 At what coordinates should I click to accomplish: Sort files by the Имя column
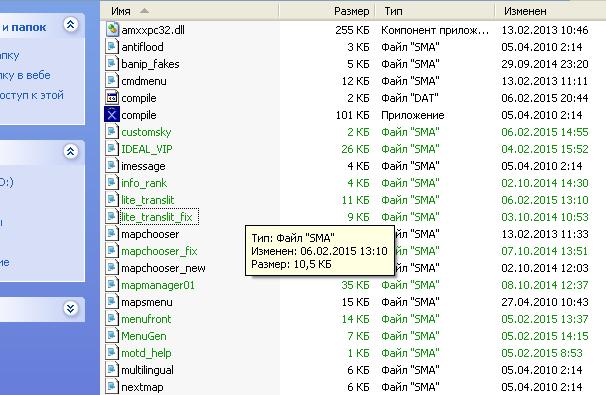click(189, 11)
